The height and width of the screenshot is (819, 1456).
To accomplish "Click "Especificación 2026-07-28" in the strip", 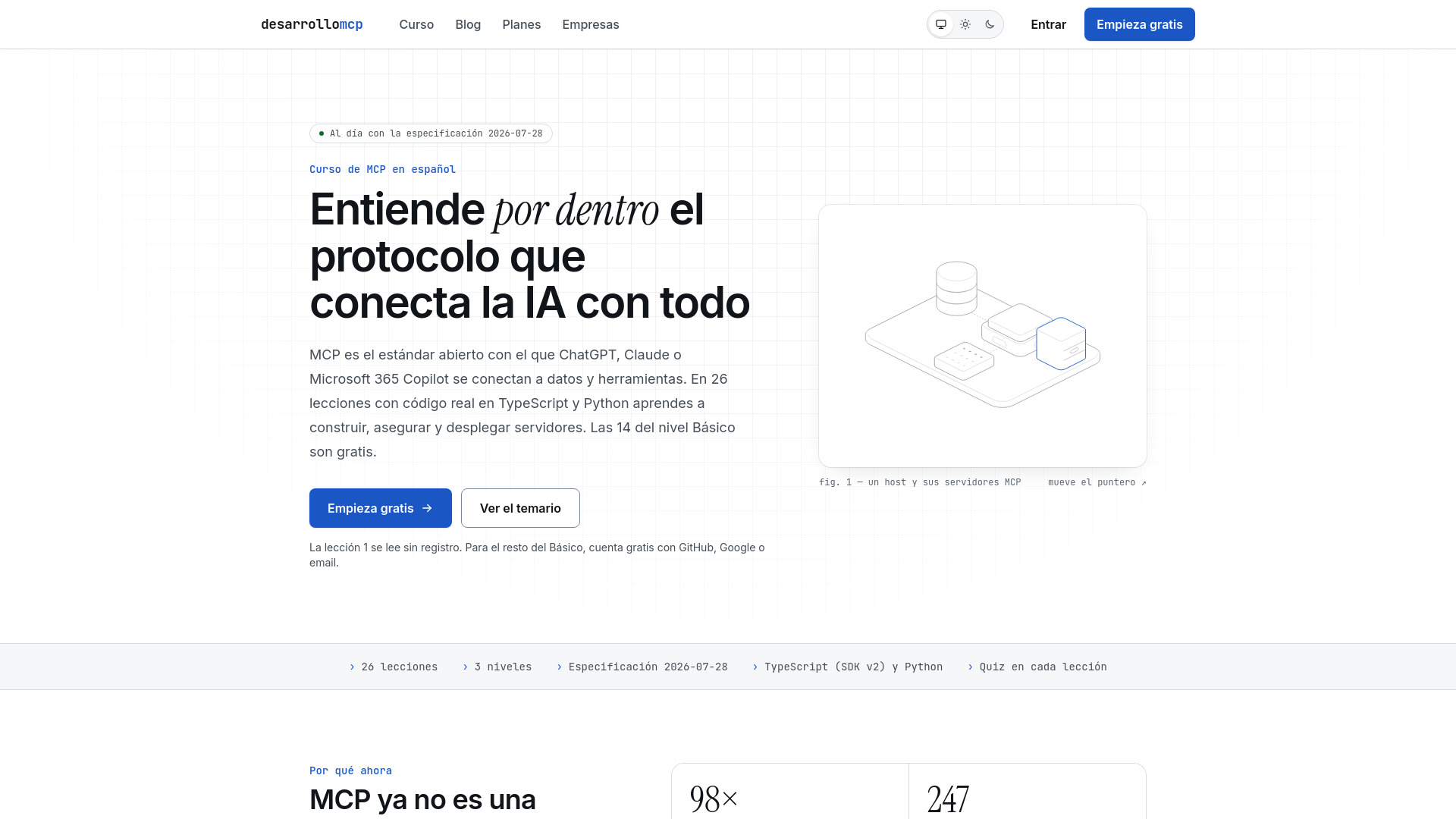I will coord(642,667).
